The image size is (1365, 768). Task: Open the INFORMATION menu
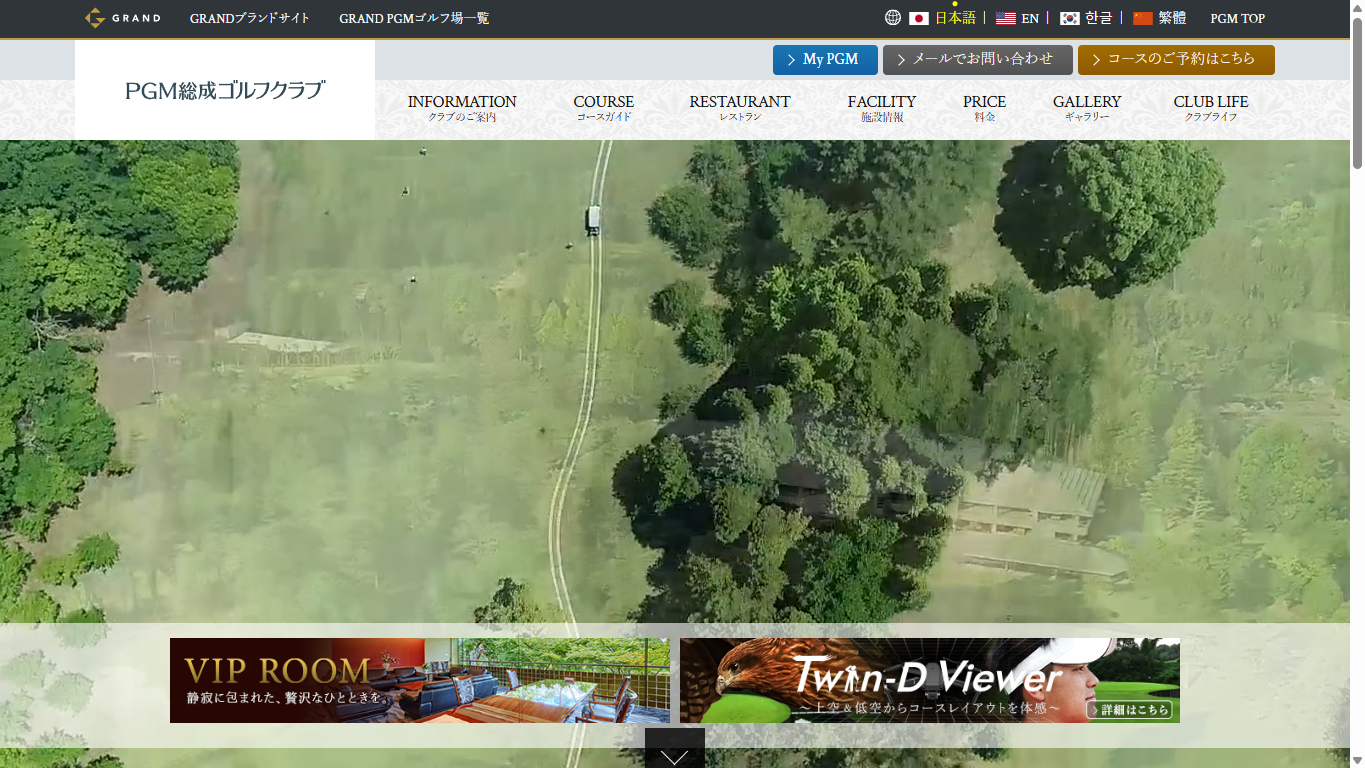tap(462, 108)
